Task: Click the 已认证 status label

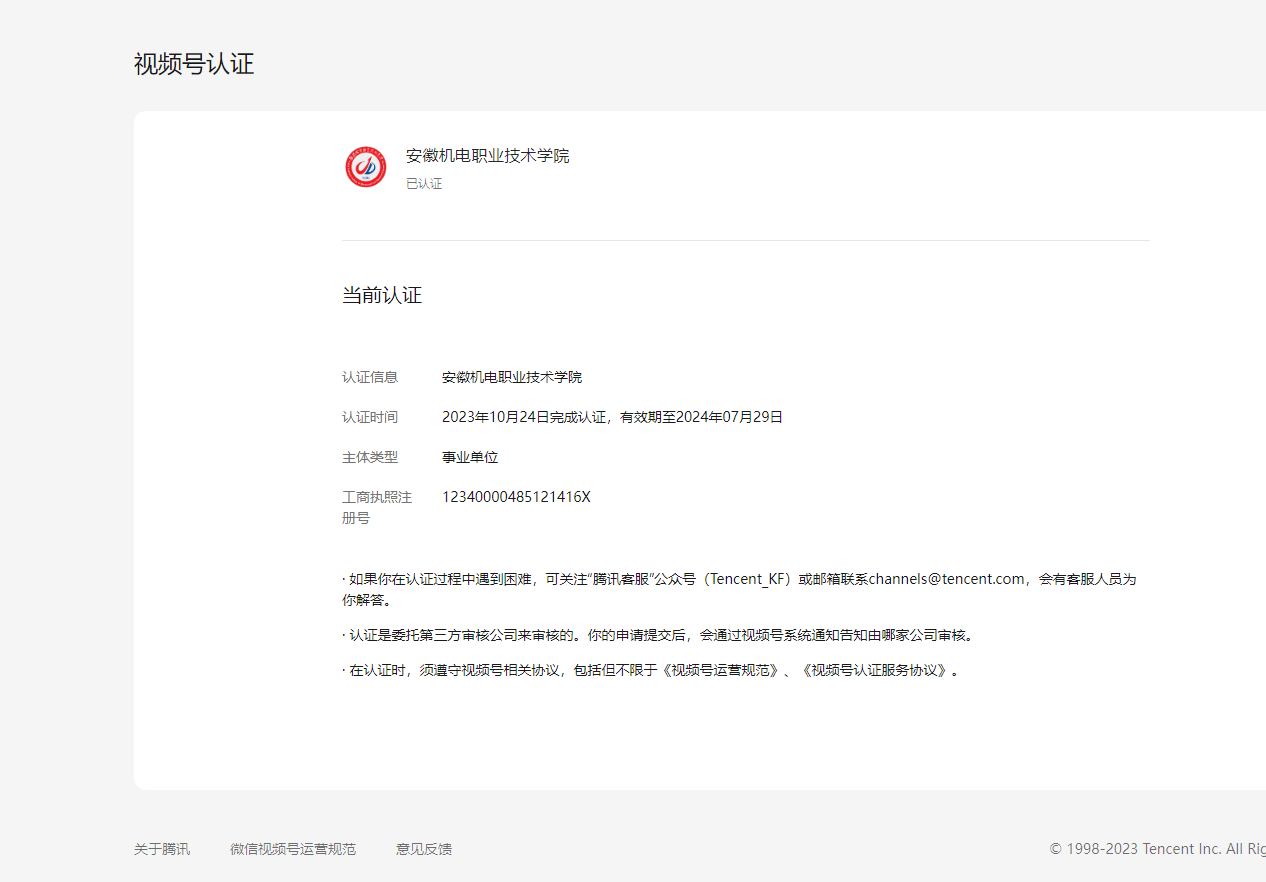Action: pyautogui.click(x=424, y=184)
